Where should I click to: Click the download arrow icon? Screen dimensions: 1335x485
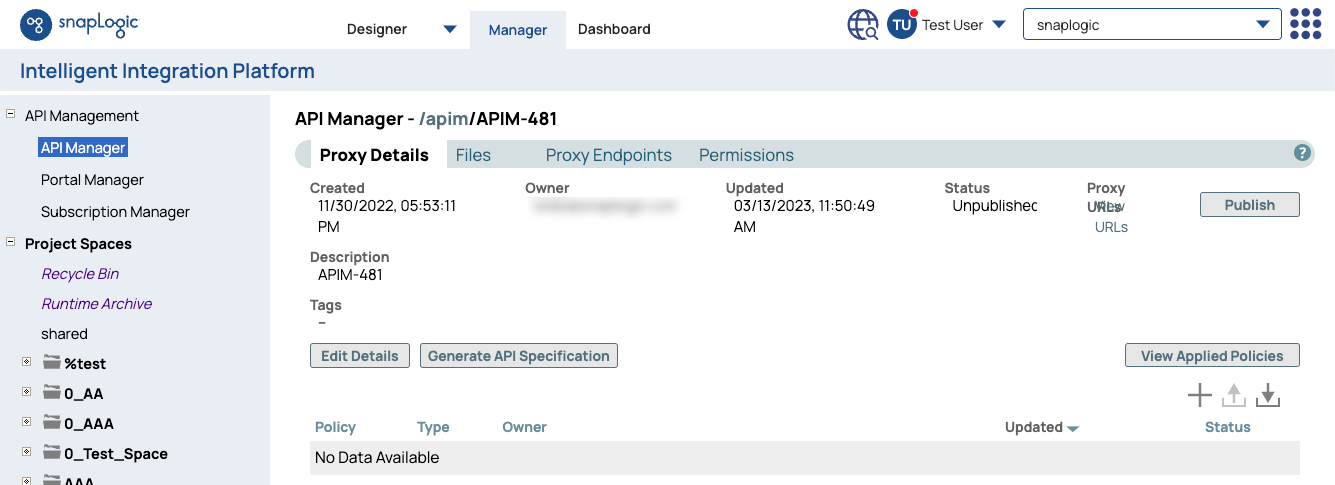click(1268, 395)
